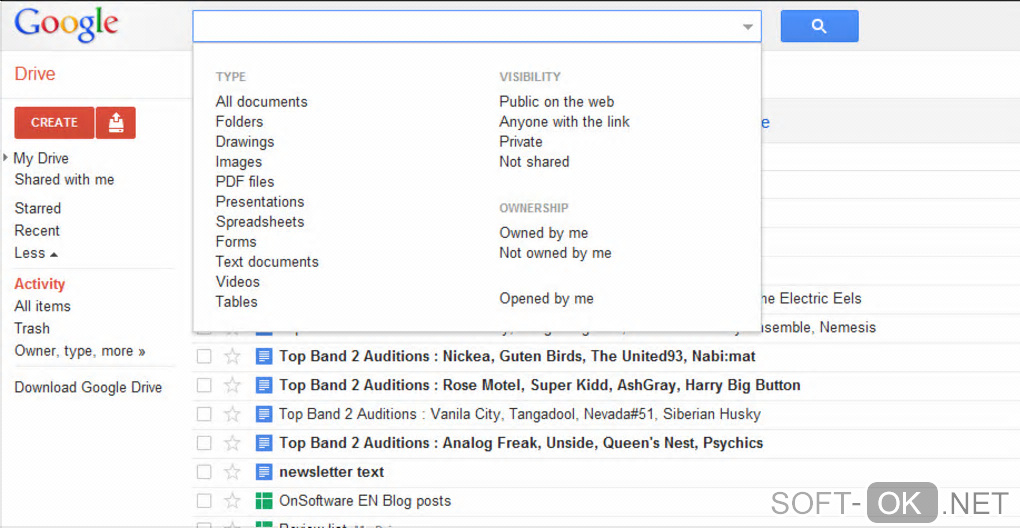Collapse sidebar list with Less

pyautogui.click(x=36, y=253)
